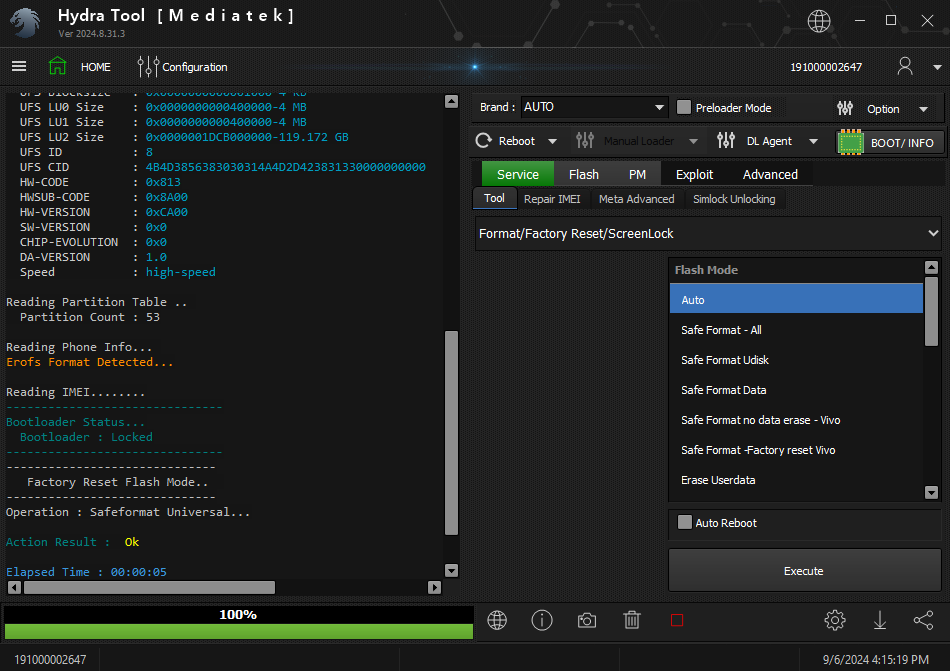The image size is (950, 671).
Task: Click log scroll down arrow
Action: coord(451,570)
